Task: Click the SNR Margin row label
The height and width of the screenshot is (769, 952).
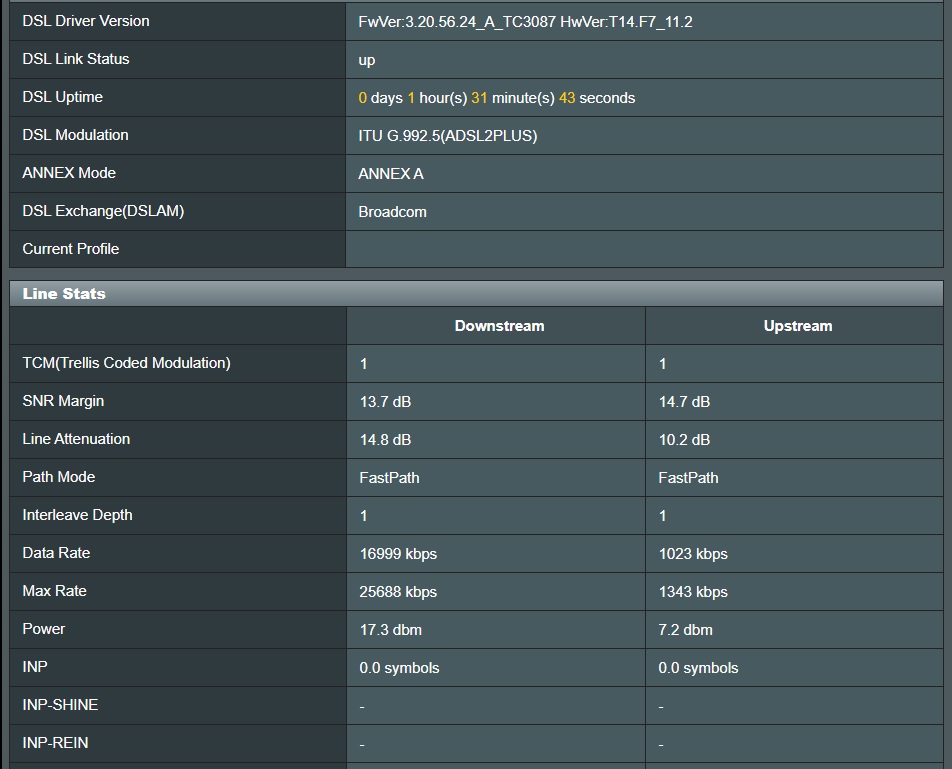Action: click(63, 401)
